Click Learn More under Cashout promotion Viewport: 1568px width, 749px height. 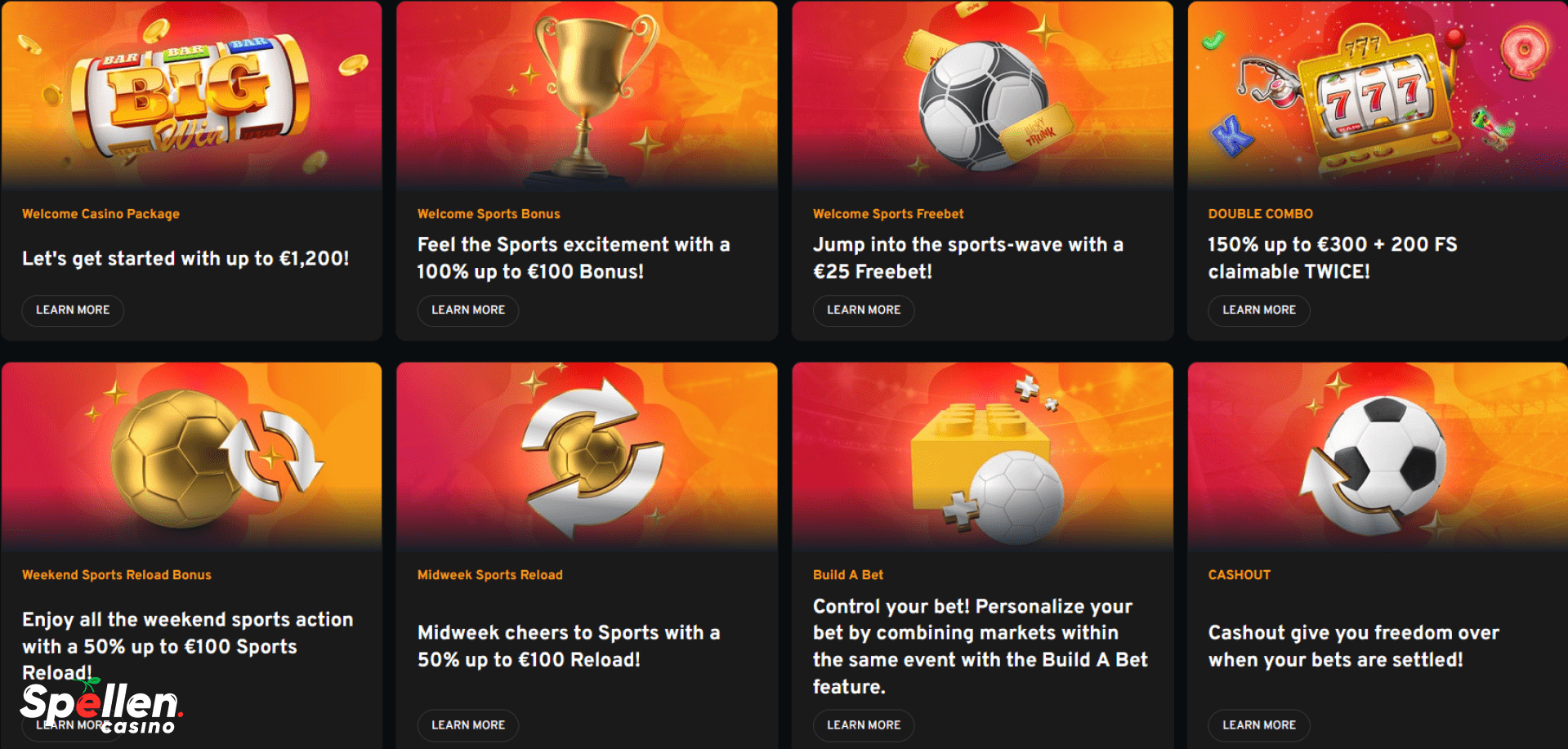[1259, 725]
